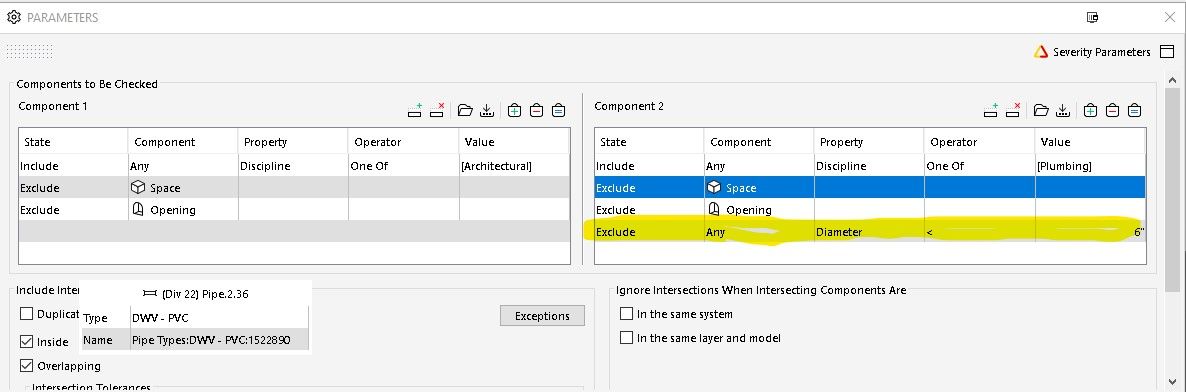This screenshot has width=1186, height=392.
Task: Click Discipline property in Component 2
Action: [x=868, y=166]
